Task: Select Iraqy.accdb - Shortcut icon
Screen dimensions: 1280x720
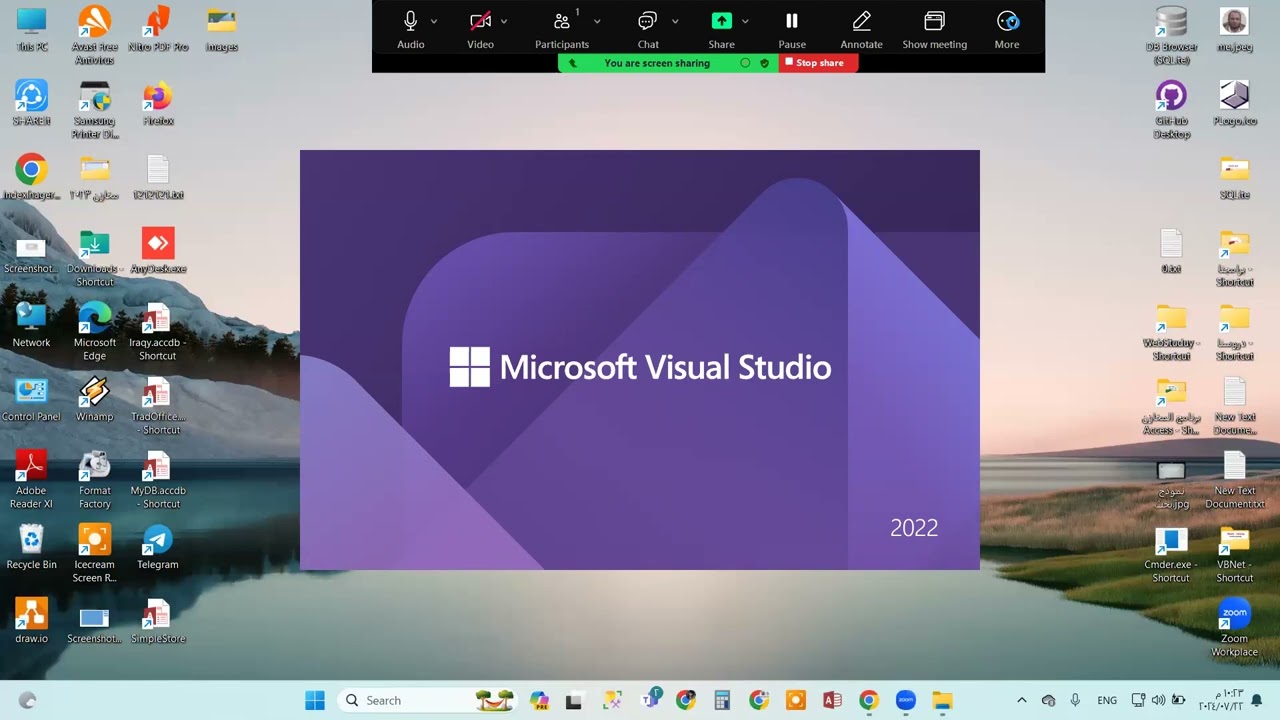Action: pos(158,332)
